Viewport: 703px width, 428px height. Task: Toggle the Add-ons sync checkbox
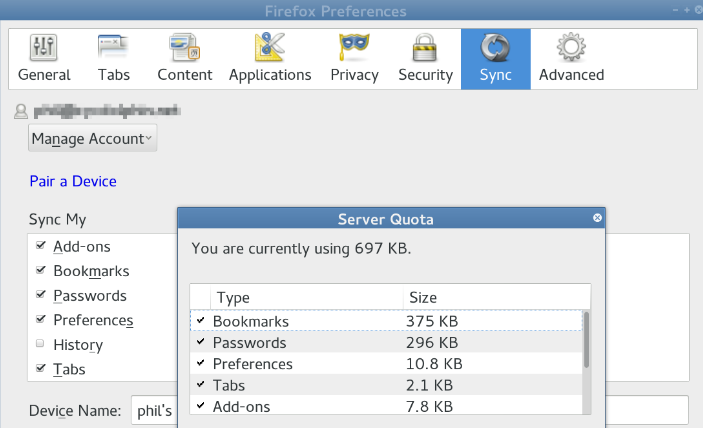40,245
